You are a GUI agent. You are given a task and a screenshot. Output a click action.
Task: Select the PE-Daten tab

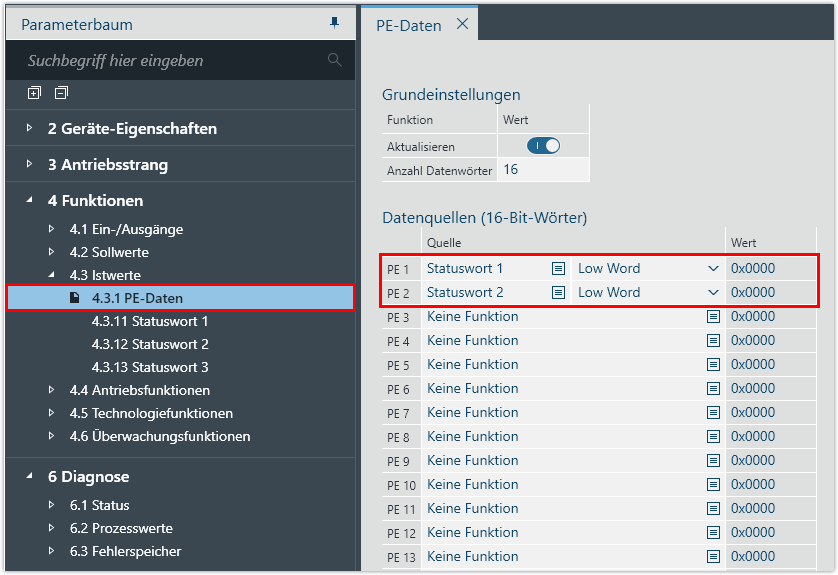(408, 25)
